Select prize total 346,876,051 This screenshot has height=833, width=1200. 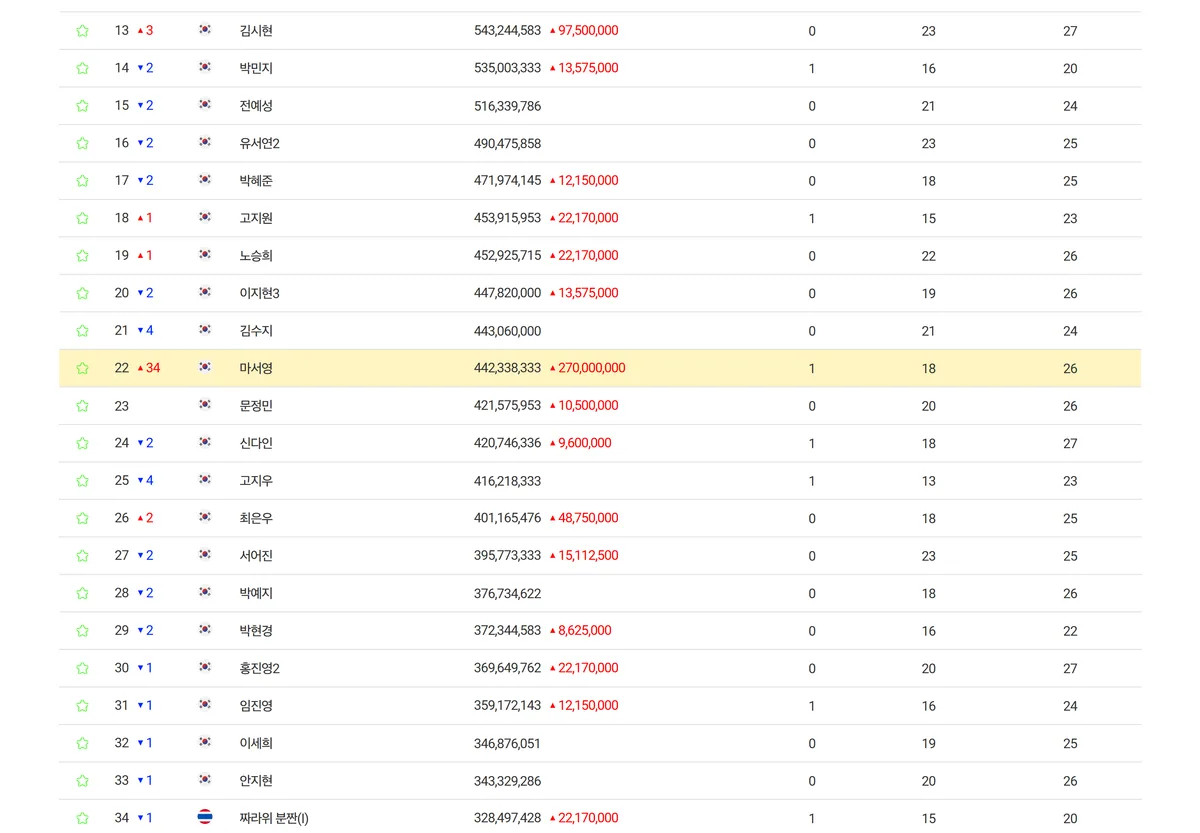pos(507,743)
